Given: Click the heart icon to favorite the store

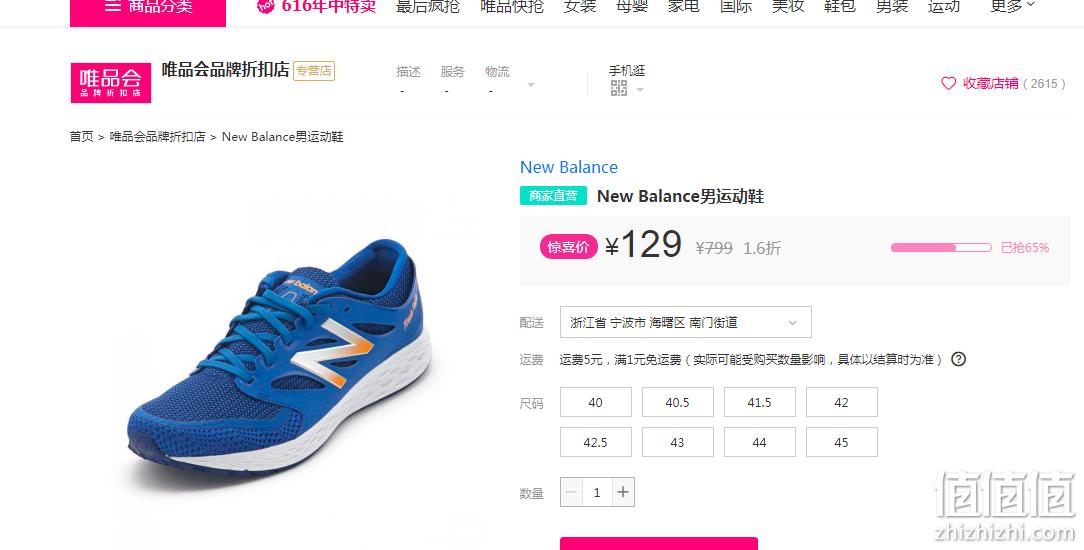Looking at the screenshot, I should 948,84.
